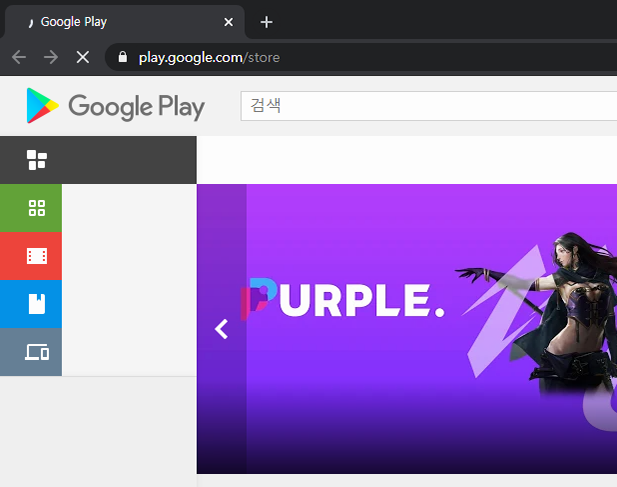Open the Books category blue icon
The height and width of the screenshot is (487, 617).
click(x=37, y=304)
